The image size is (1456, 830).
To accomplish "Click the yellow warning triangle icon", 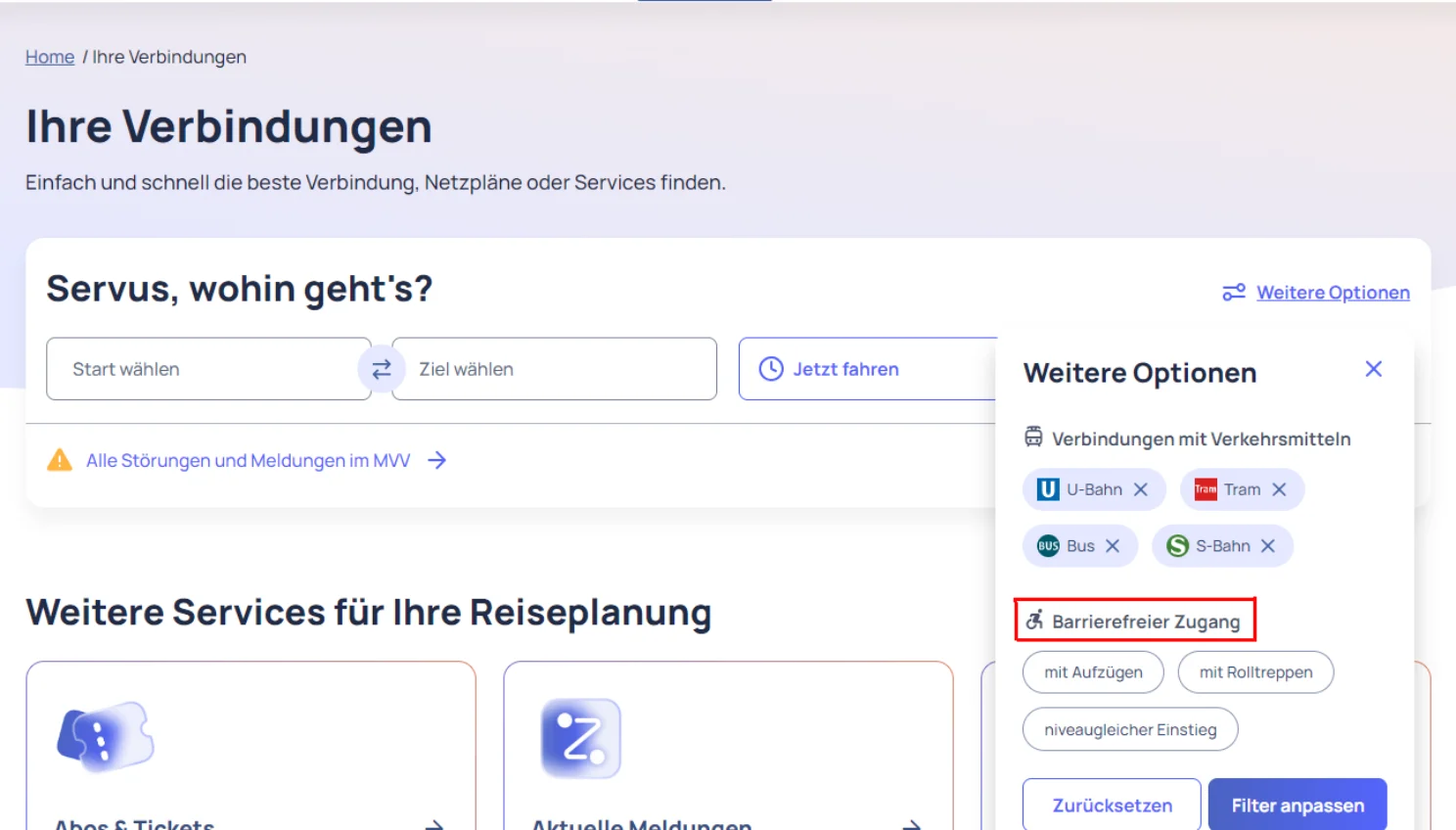I will click(60, 460).
